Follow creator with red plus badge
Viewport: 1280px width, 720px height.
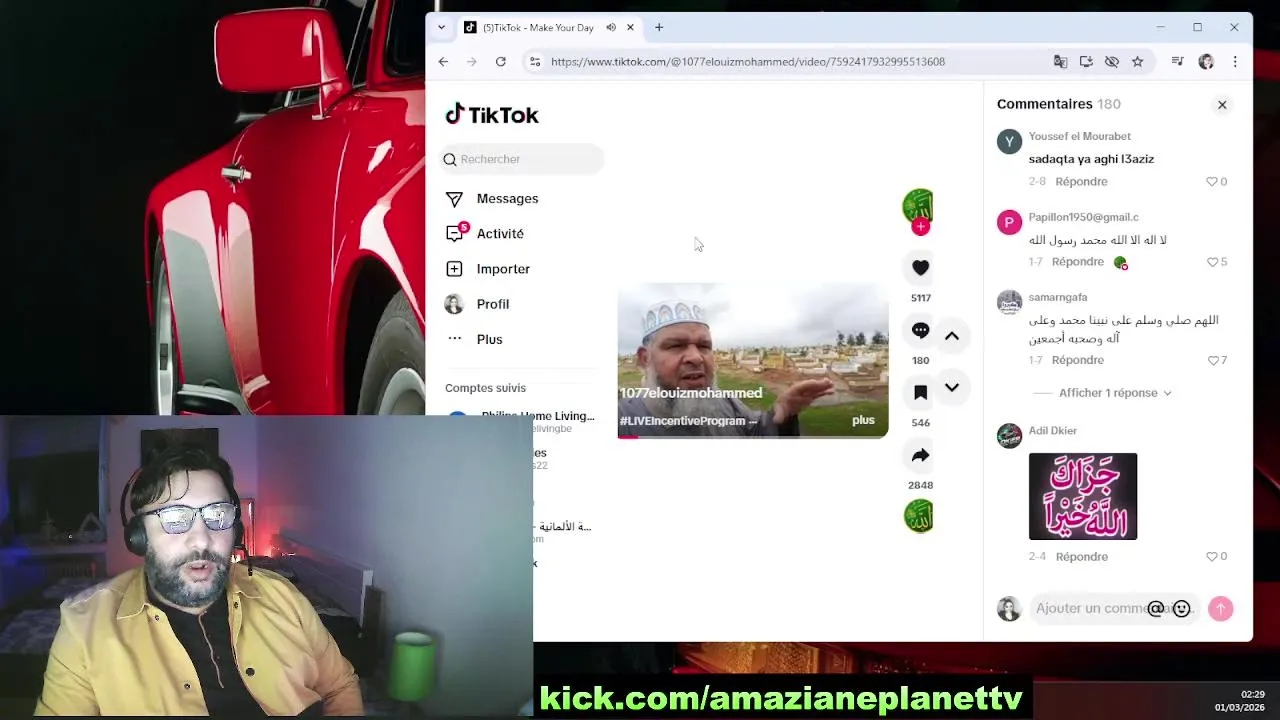click(920, 227)
